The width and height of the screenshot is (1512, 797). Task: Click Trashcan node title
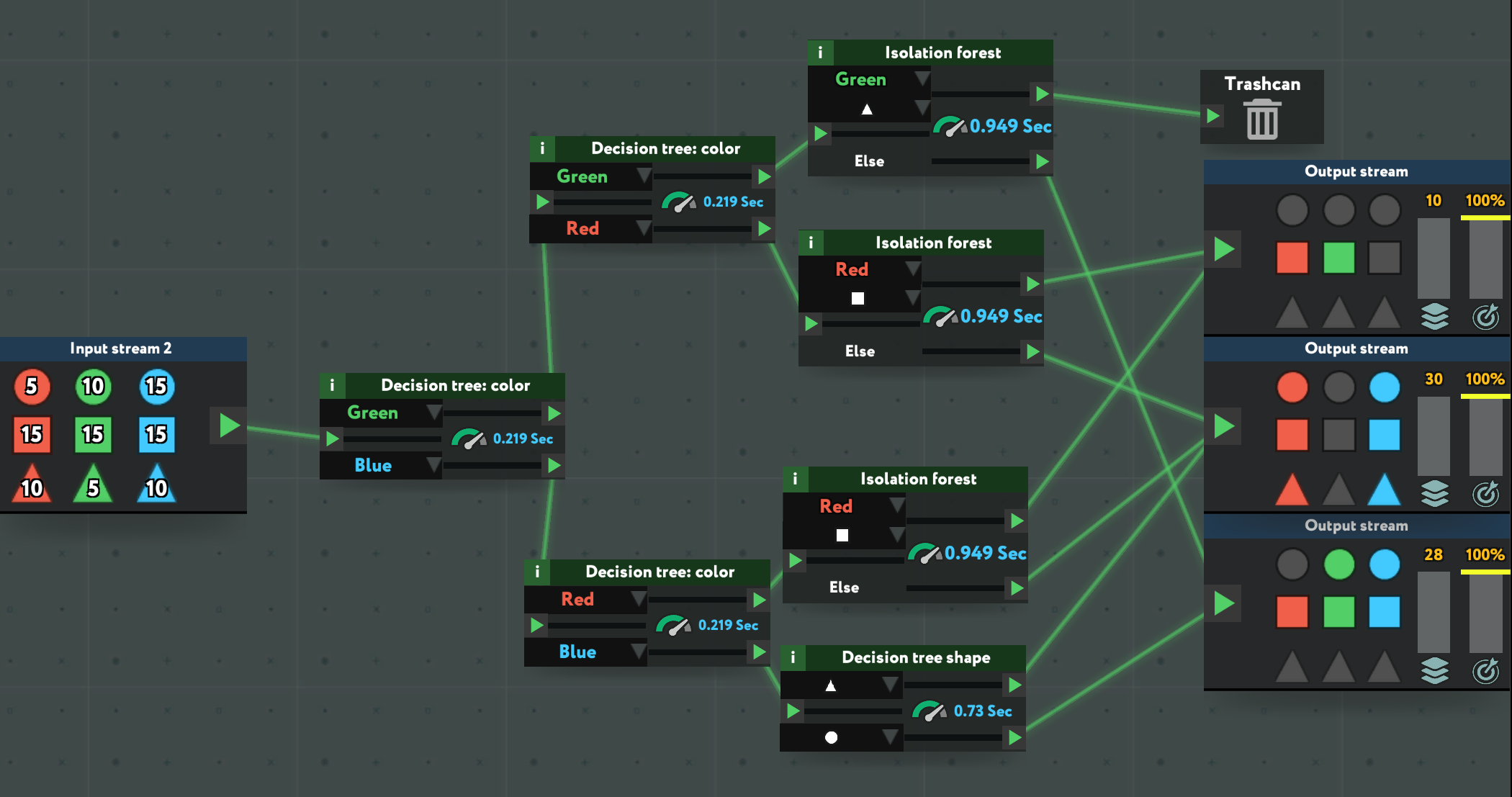point(1262,84)
